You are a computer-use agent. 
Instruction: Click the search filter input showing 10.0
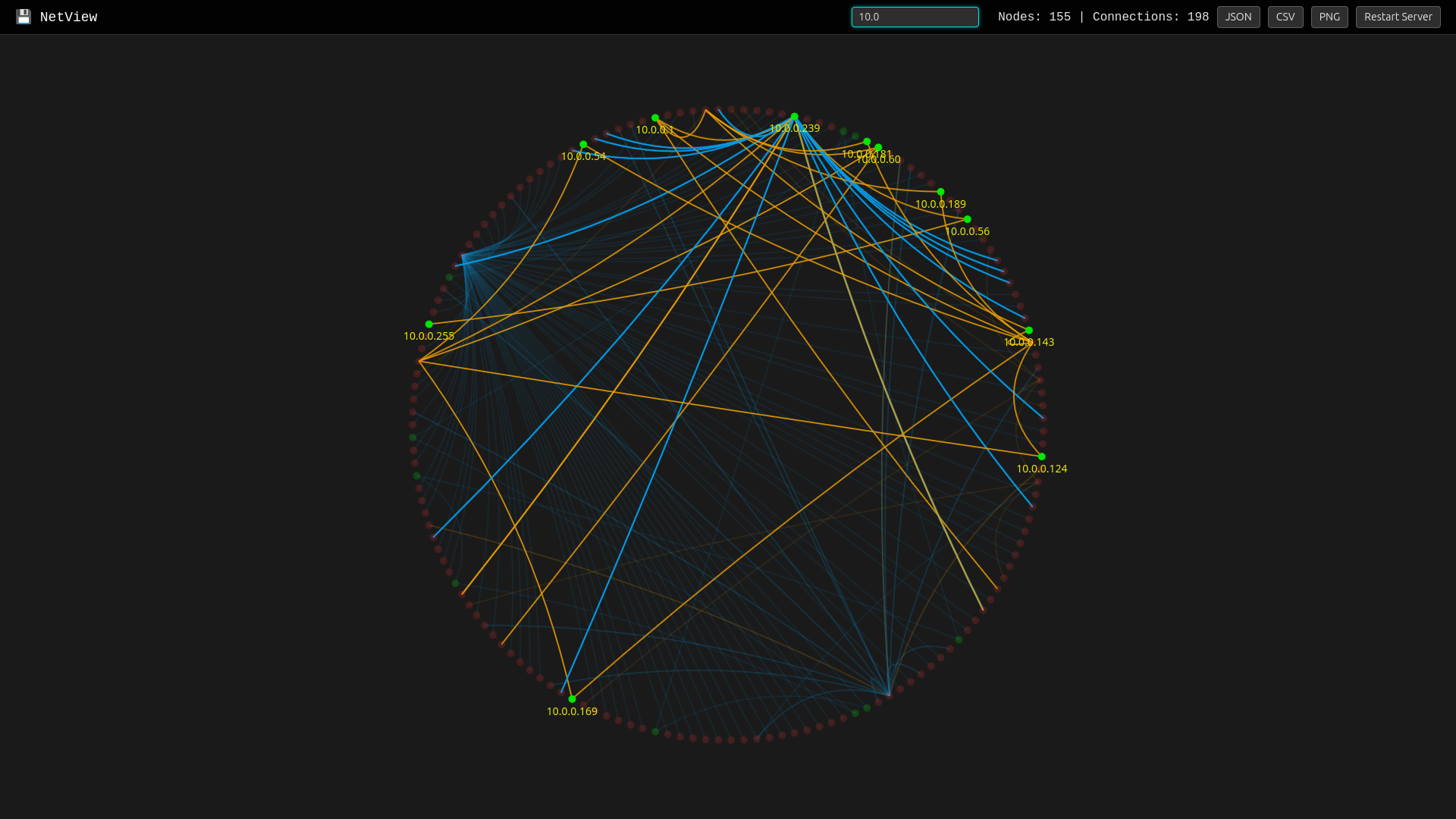pyautogui.click(x=915, y=17)
